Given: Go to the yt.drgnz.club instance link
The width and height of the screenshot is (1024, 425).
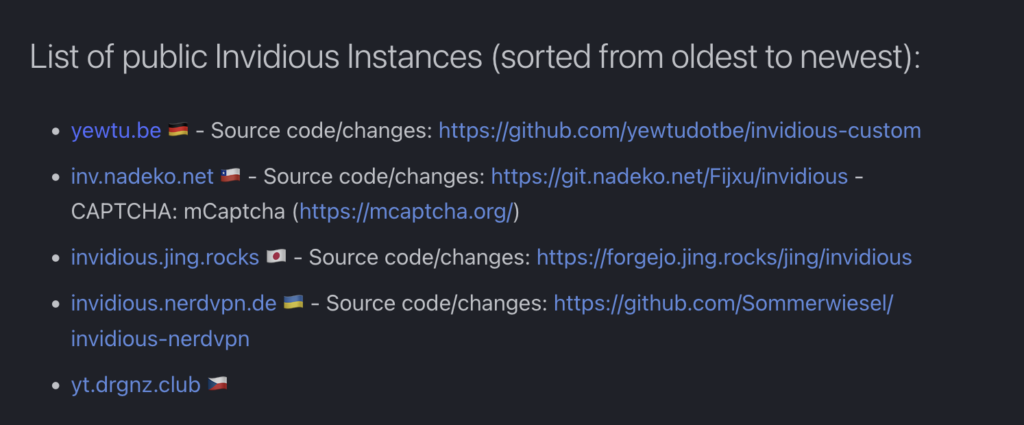Looking at the screenshot, I should coord(135,383).
